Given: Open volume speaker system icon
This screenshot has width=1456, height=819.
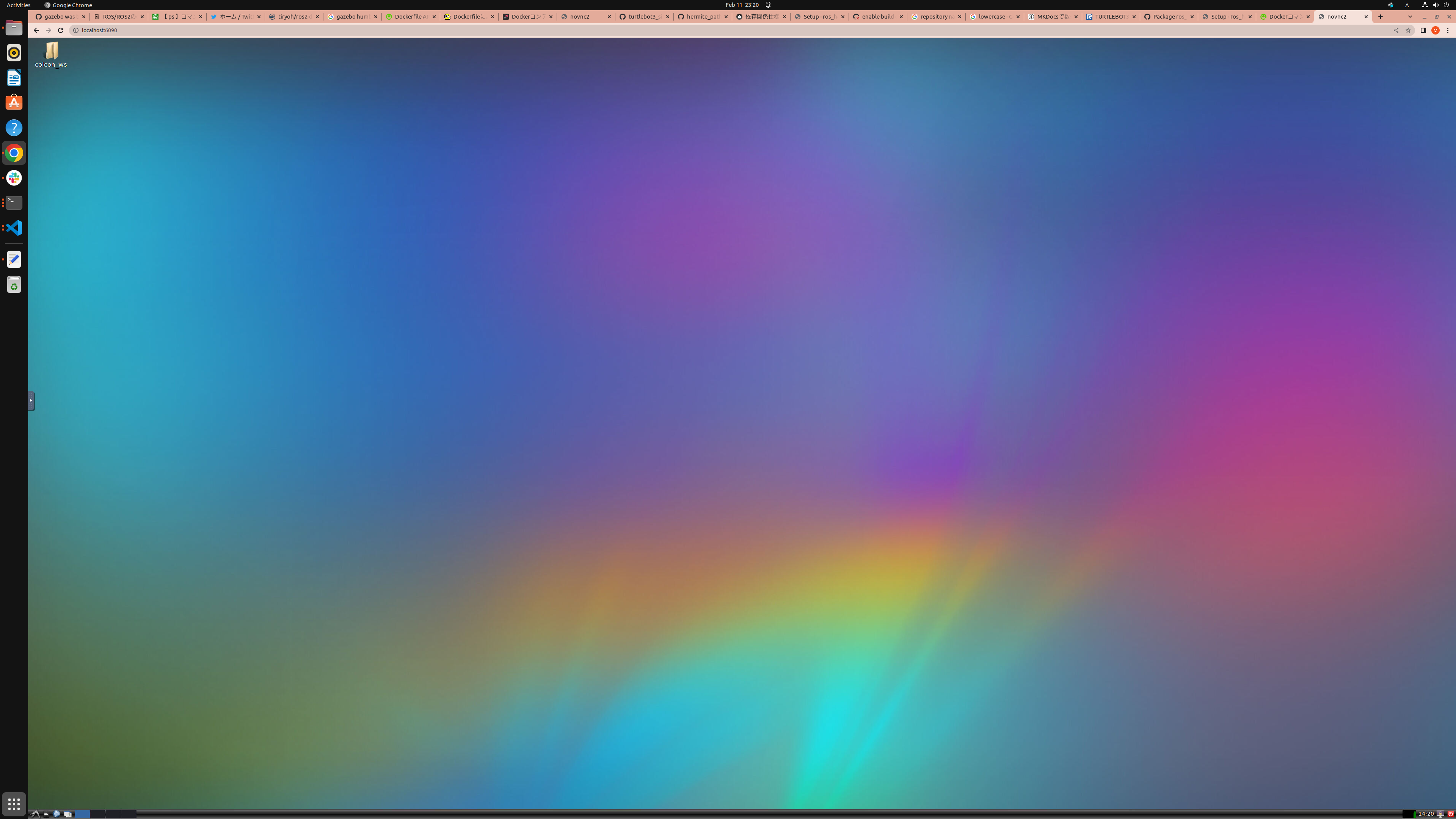Looking at the screenshot, I should click(x=1436, y=5).
